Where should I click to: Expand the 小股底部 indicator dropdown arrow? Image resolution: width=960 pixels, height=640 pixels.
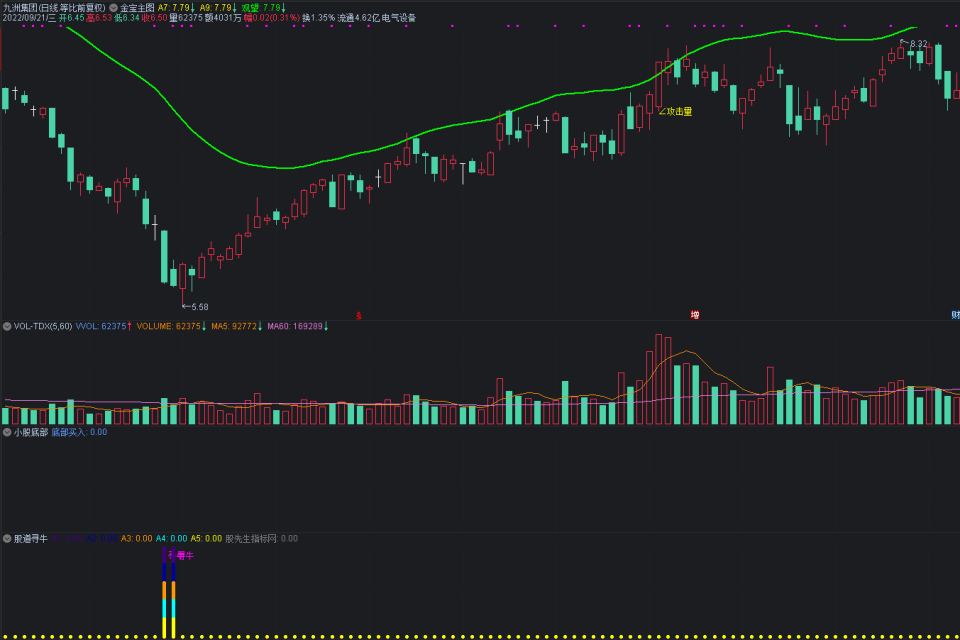coord(7,432)
